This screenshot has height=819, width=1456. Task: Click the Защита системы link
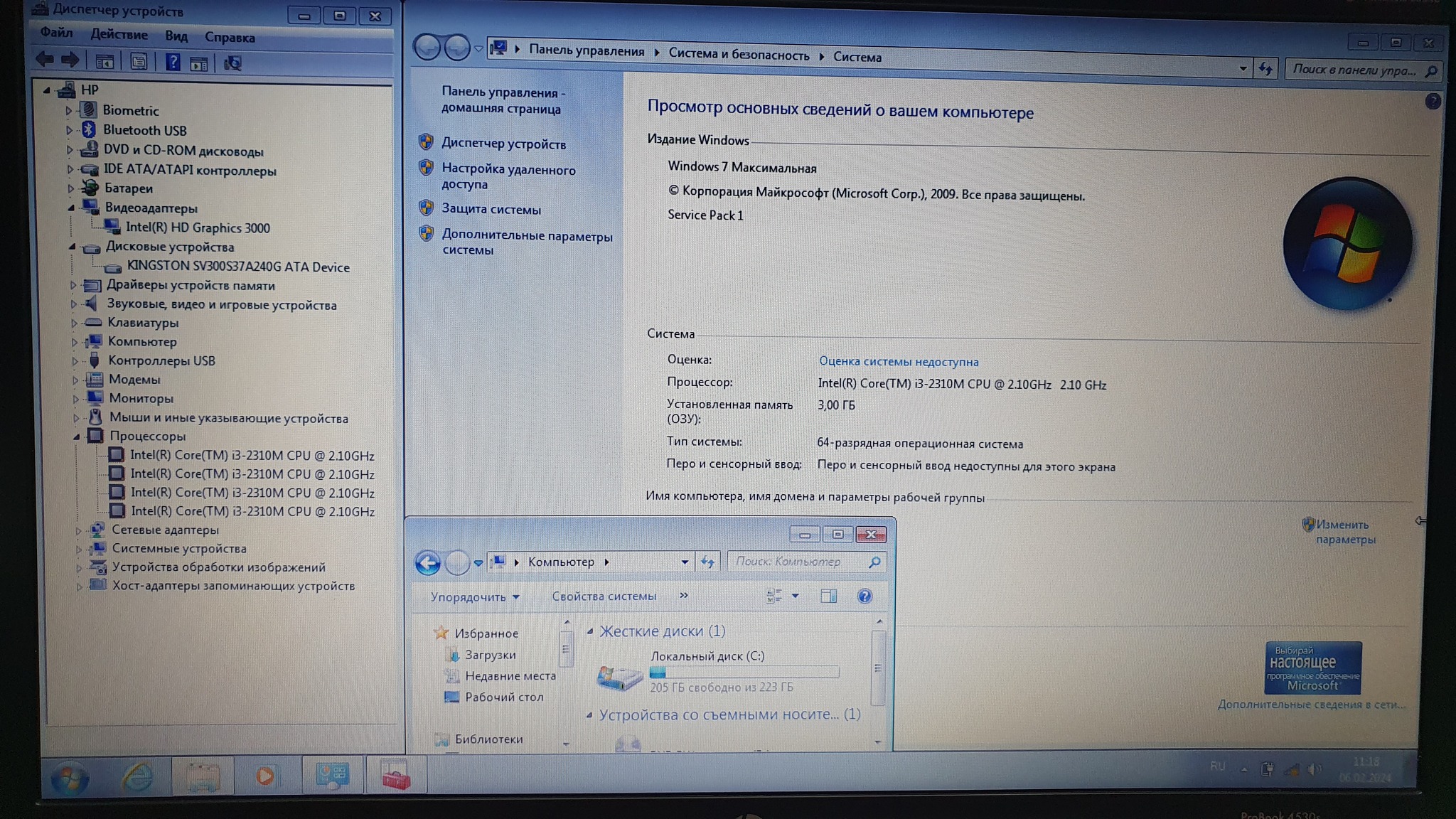coord(491,210)
